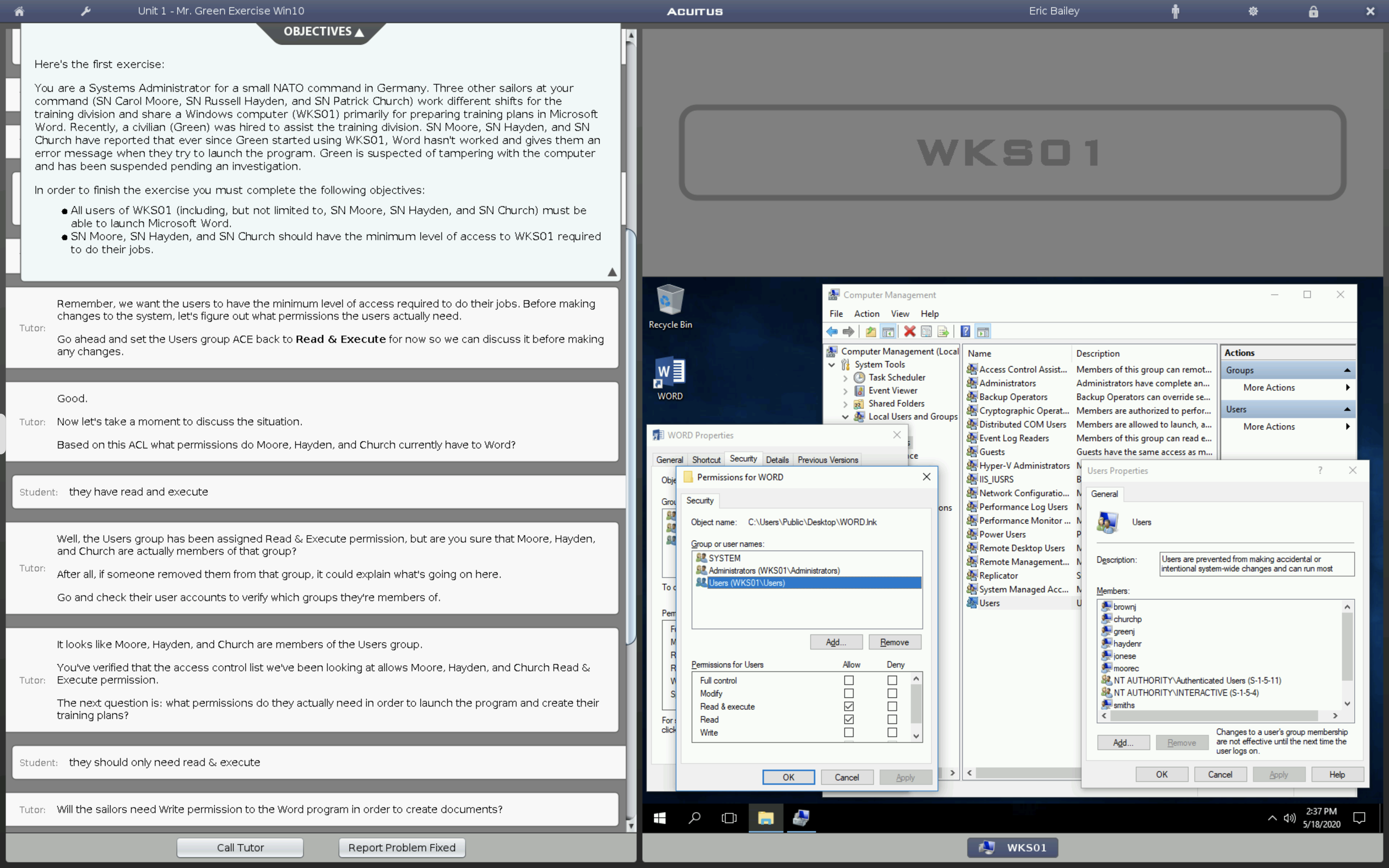Click the File Explorer taskbar icon
Viewport: 1389px width, 868px height.
[765, 817]
